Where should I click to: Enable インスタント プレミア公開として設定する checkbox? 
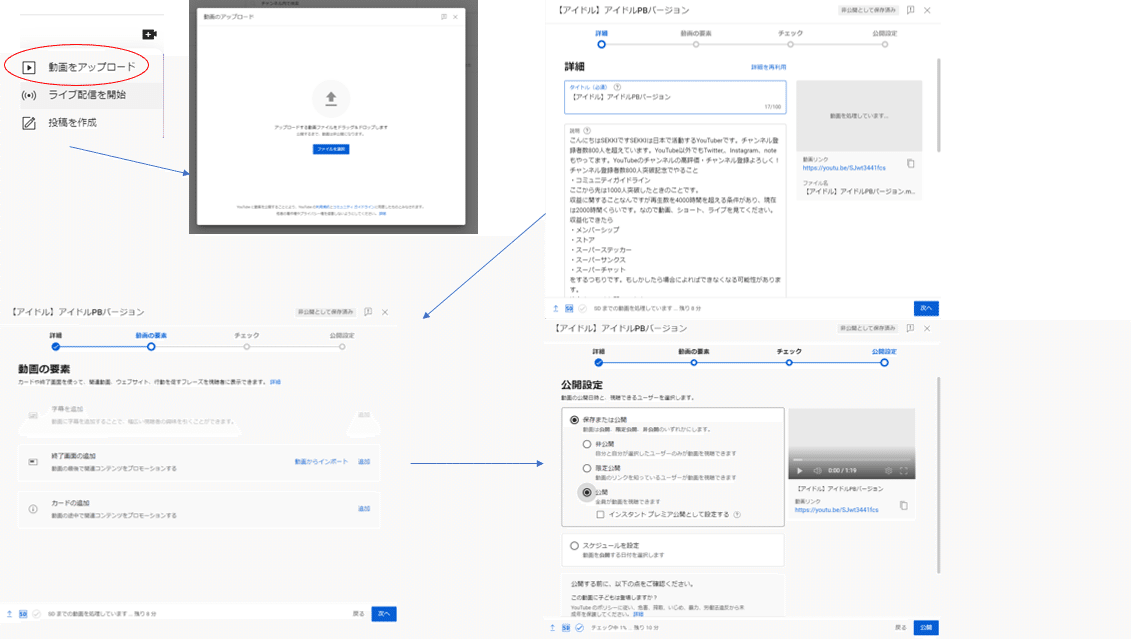600,515
